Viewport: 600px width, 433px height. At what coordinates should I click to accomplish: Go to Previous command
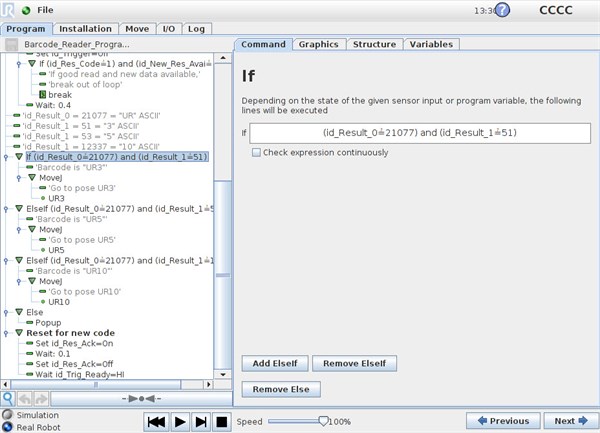click(x=503, y=421)
